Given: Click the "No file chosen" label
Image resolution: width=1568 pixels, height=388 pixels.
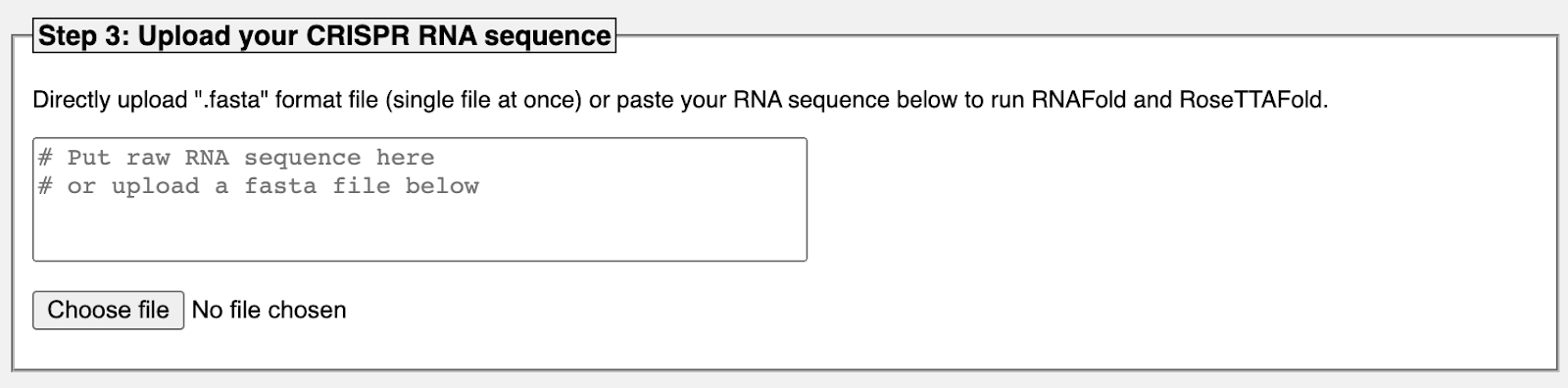Looking at the screenshot, I should [x=269, y=311].
